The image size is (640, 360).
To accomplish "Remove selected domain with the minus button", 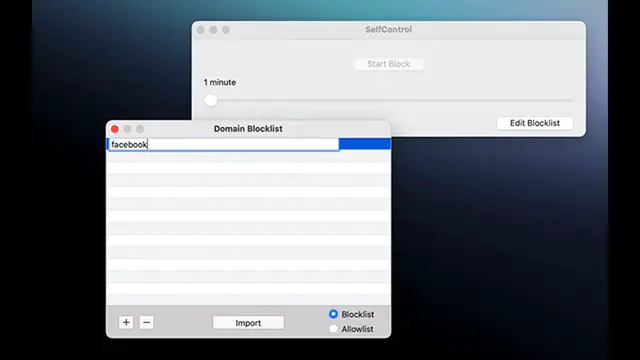I will (146, 322).
